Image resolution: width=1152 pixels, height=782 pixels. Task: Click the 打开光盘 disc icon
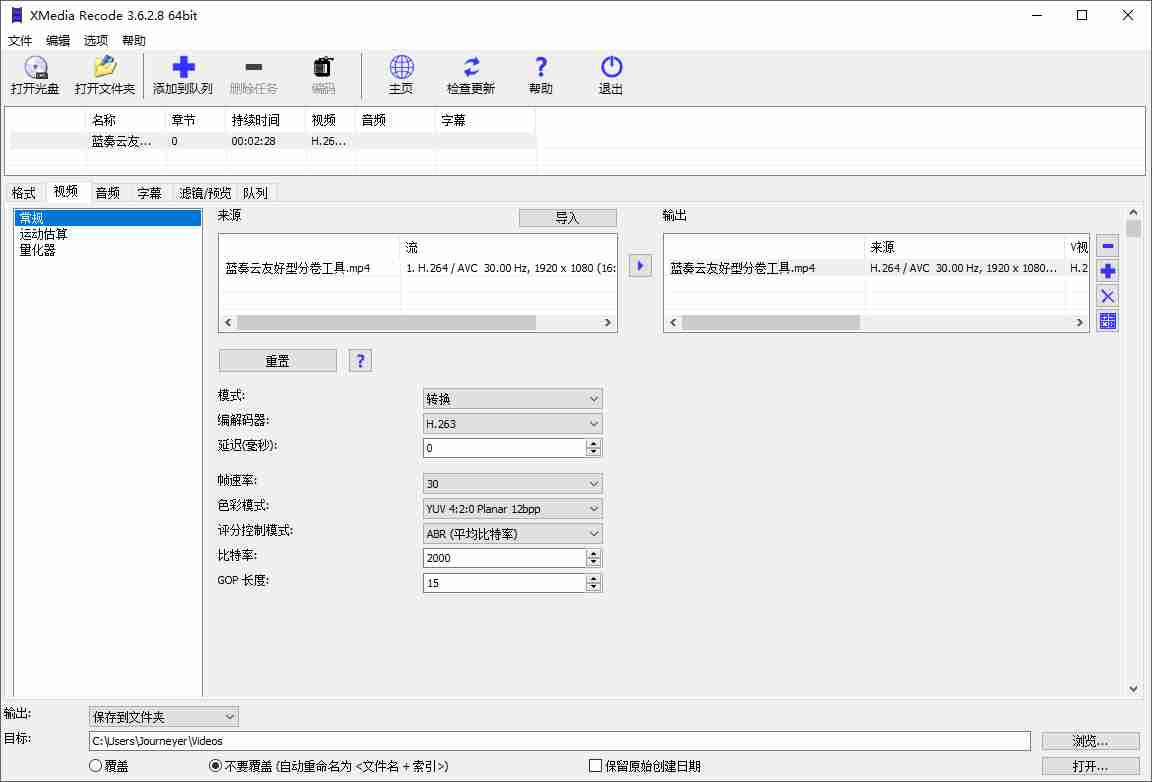(x=36, y=68)
